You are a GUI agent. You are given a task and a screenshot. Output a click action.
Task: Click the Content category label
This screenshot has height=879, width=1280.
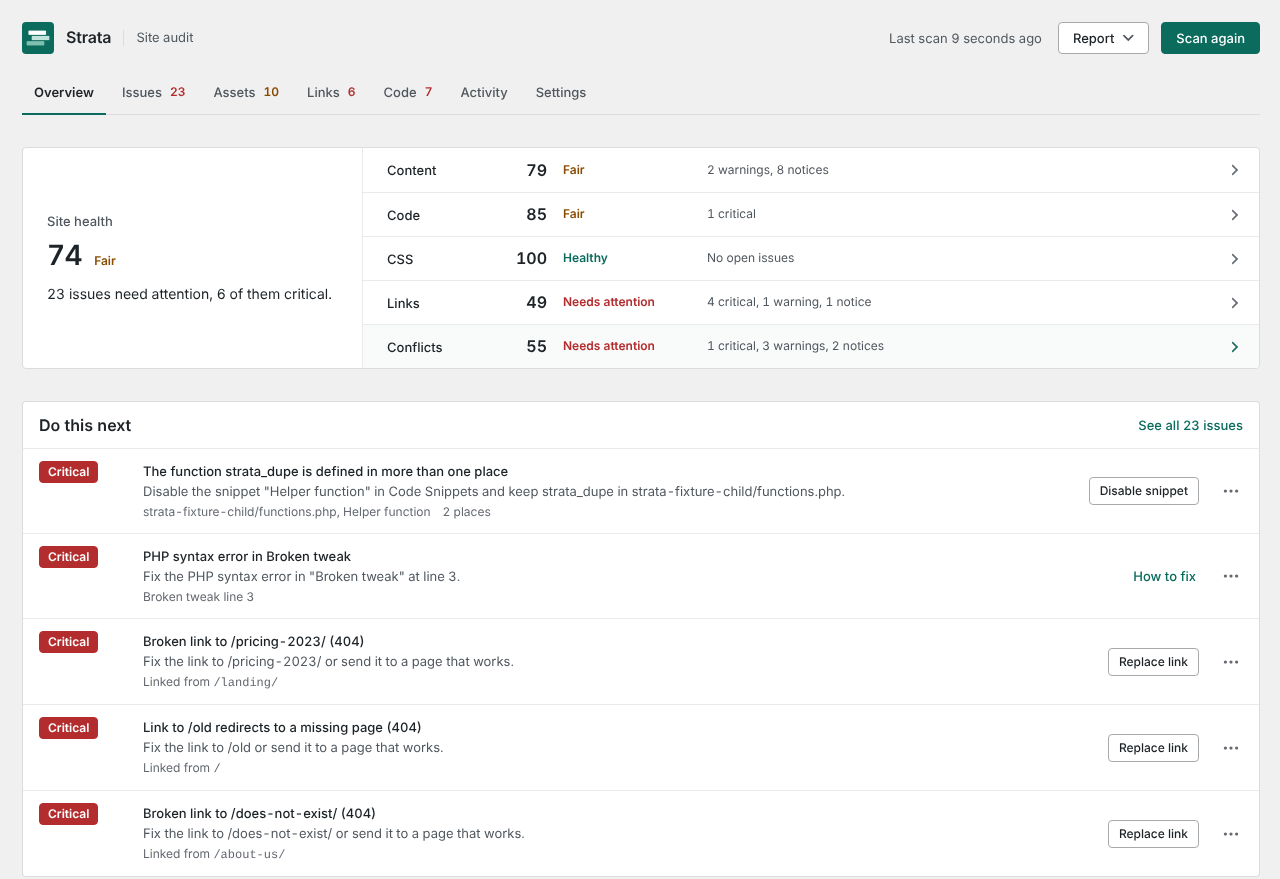412,170
